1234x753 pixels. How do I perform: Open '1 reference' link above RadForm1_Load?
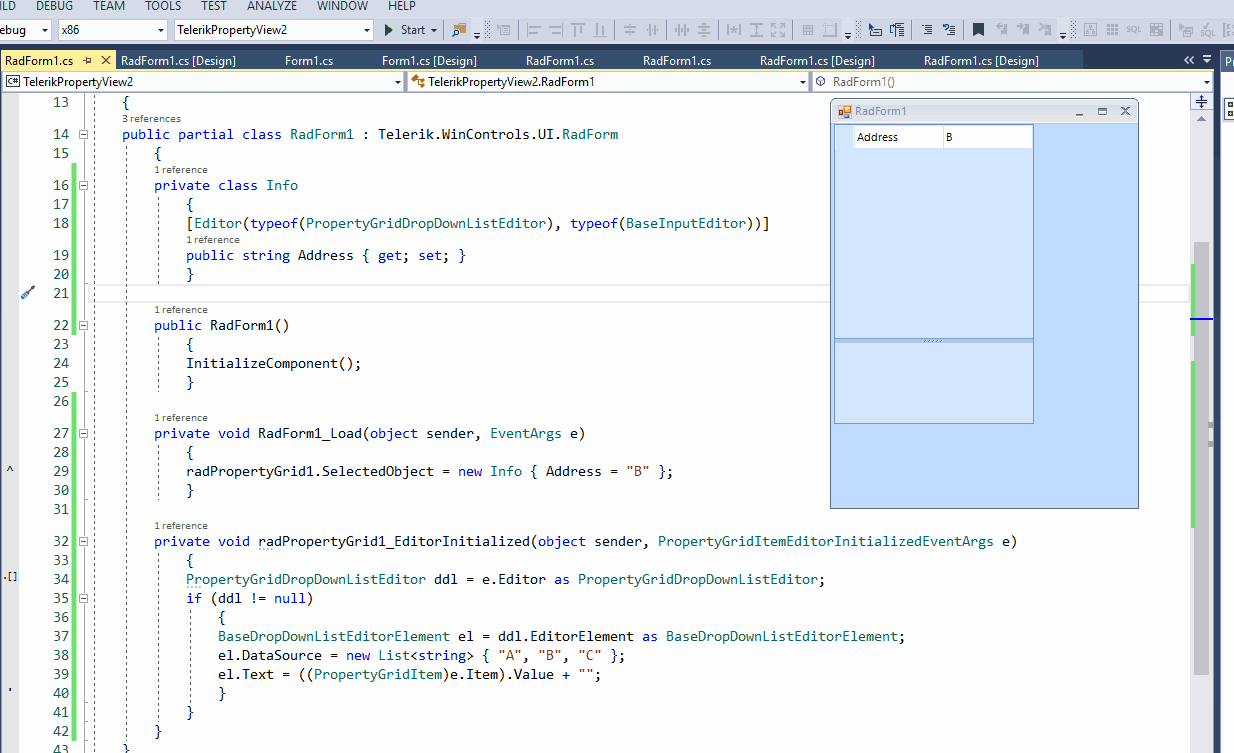(181, 418)
